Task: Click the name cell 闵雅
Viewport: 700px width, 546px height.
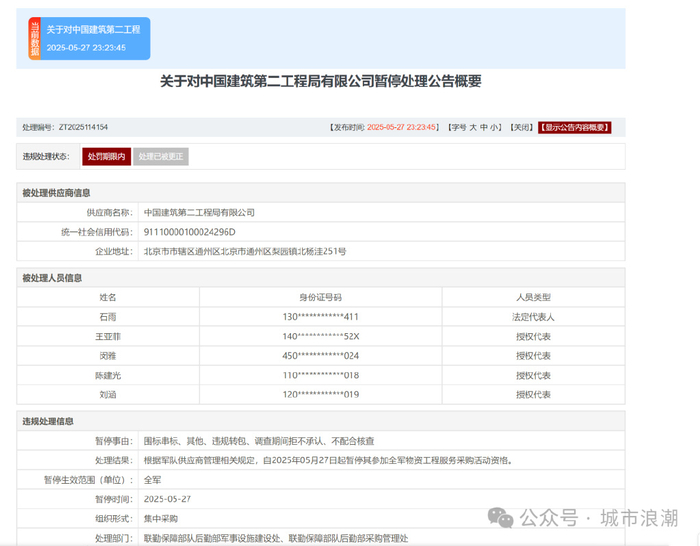Action: [108, 356]
